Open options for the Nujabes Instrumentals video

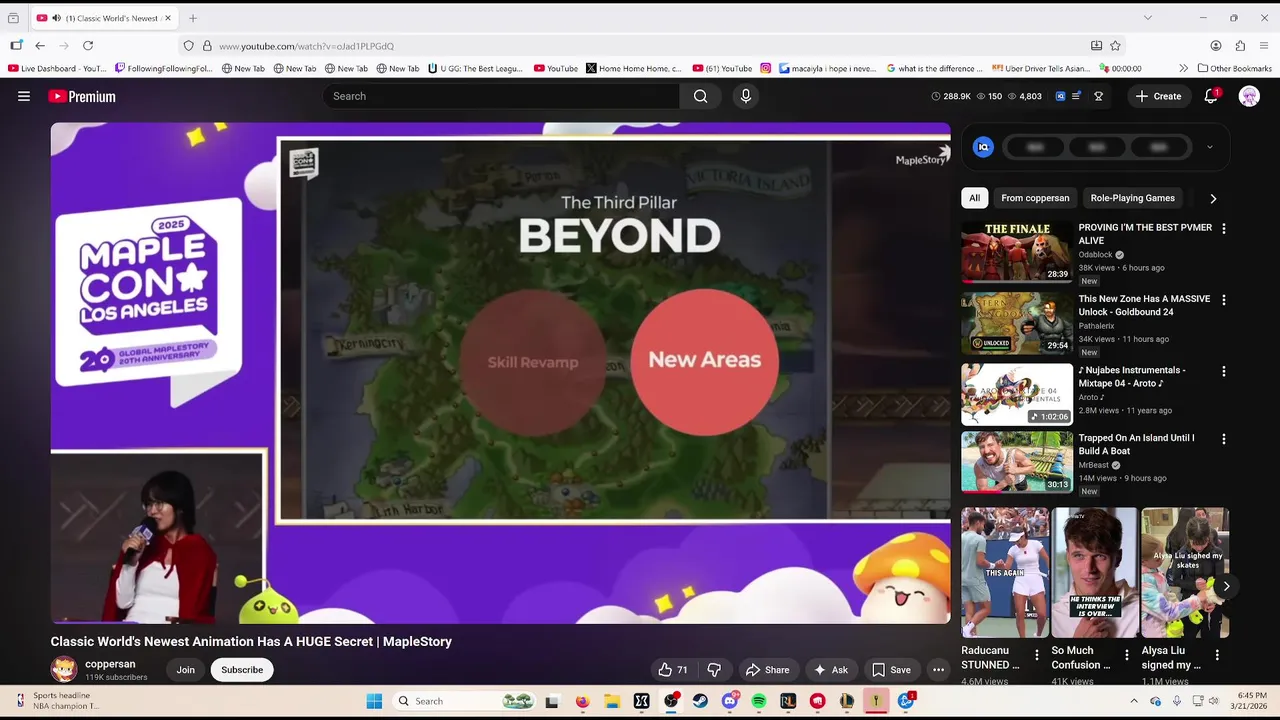(1223, 371)
